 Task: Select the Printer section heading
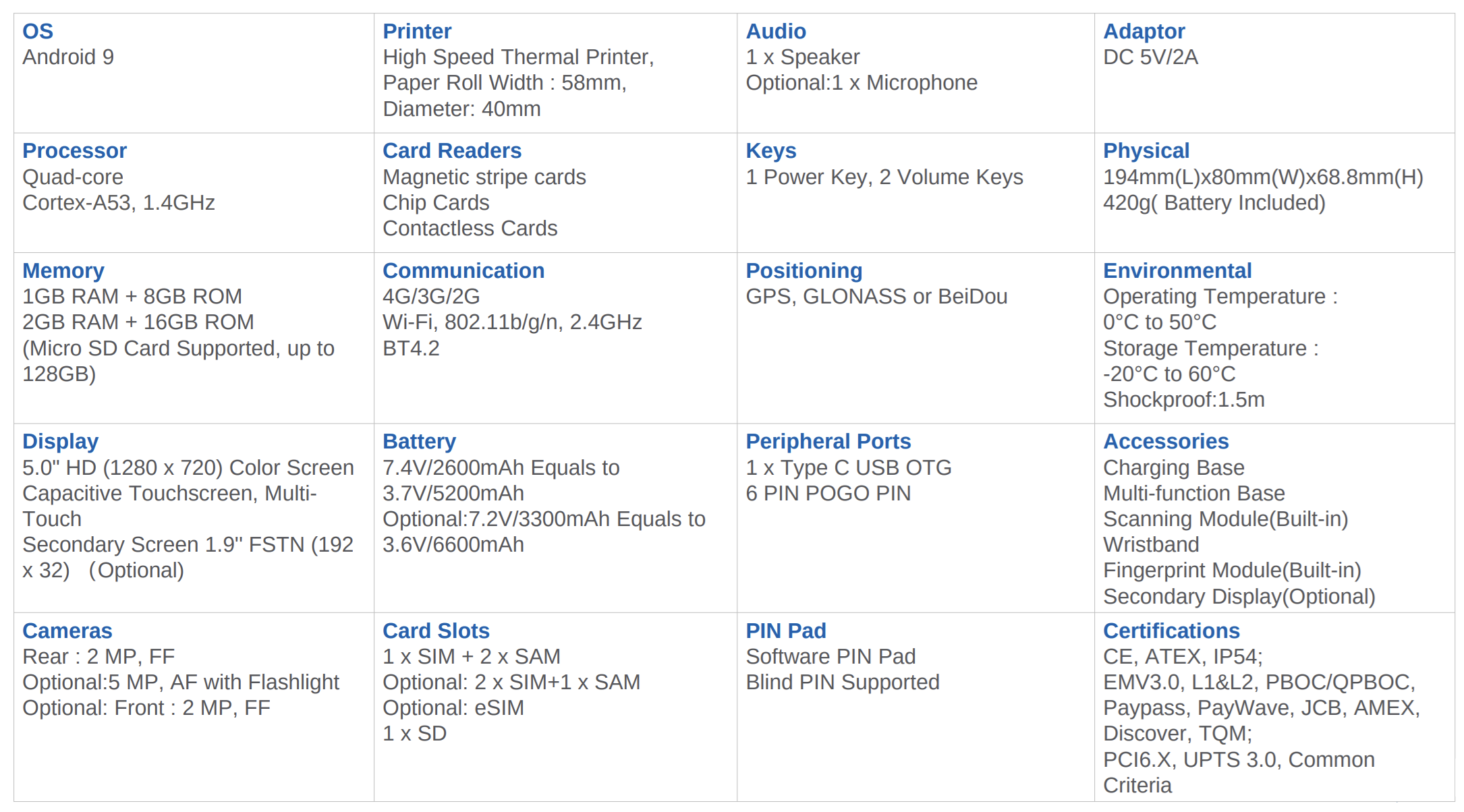[x=416, y=31]
